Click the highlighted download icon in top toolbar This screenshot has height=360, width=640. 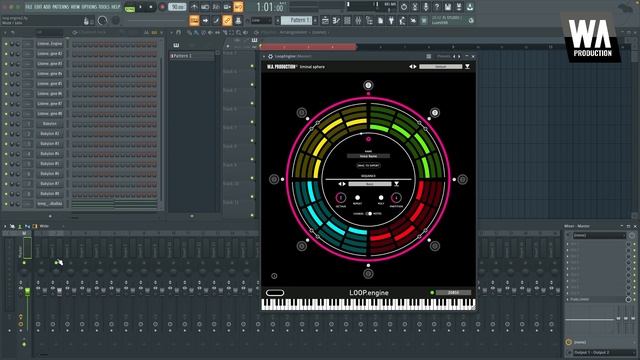click(470, 7)
